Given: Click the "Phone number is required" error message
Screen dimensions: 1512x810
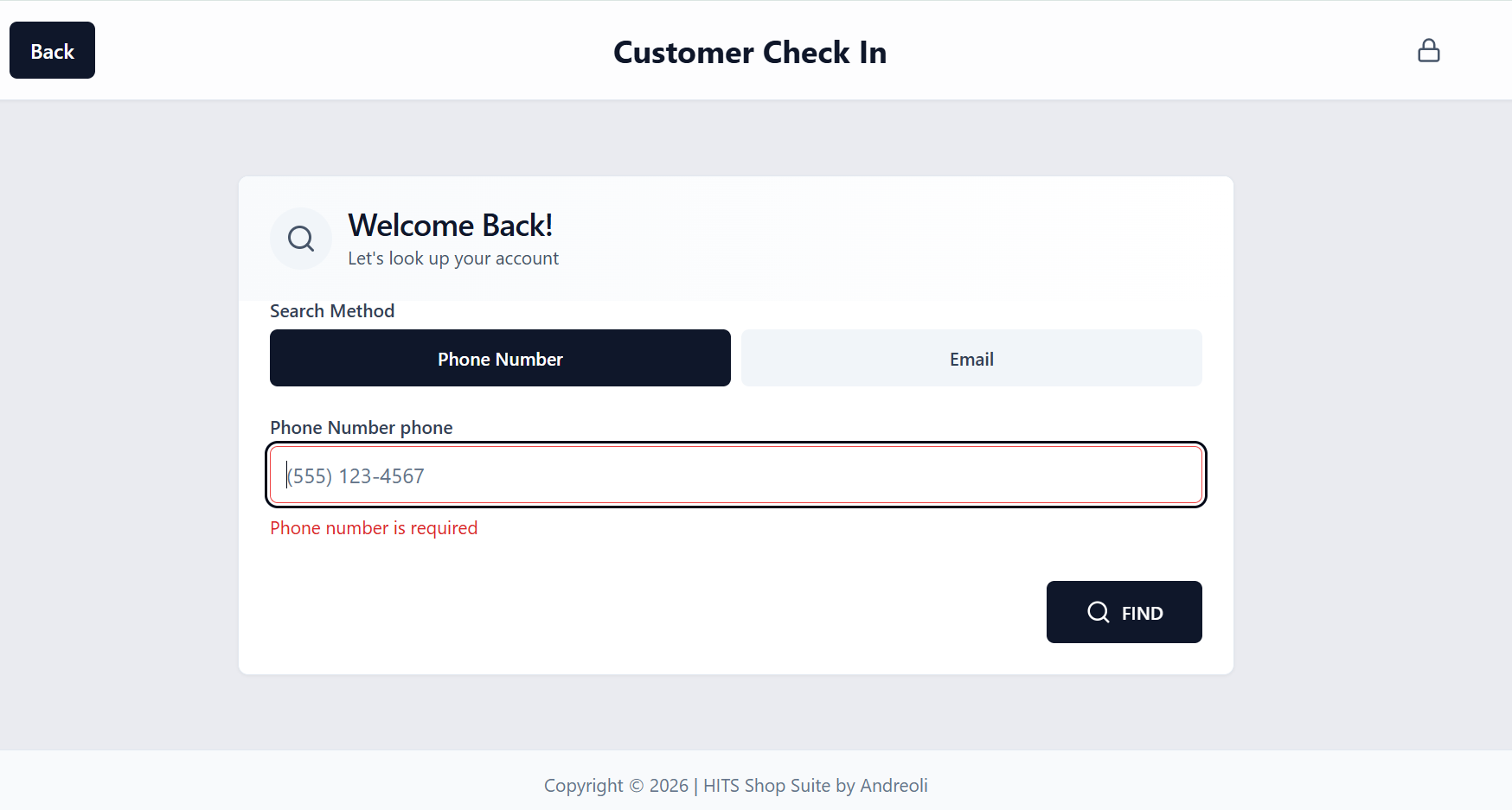Looking at the screenshot, I should click(373, 528).
